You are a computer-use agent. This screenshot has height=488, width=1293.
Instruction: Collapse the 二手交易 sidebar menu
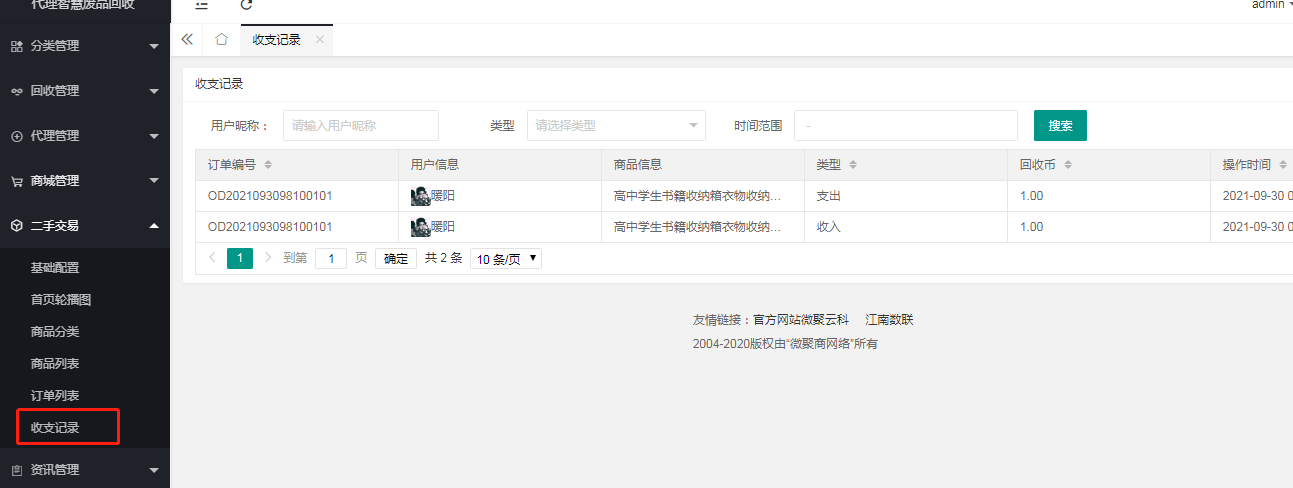[85, 226]
